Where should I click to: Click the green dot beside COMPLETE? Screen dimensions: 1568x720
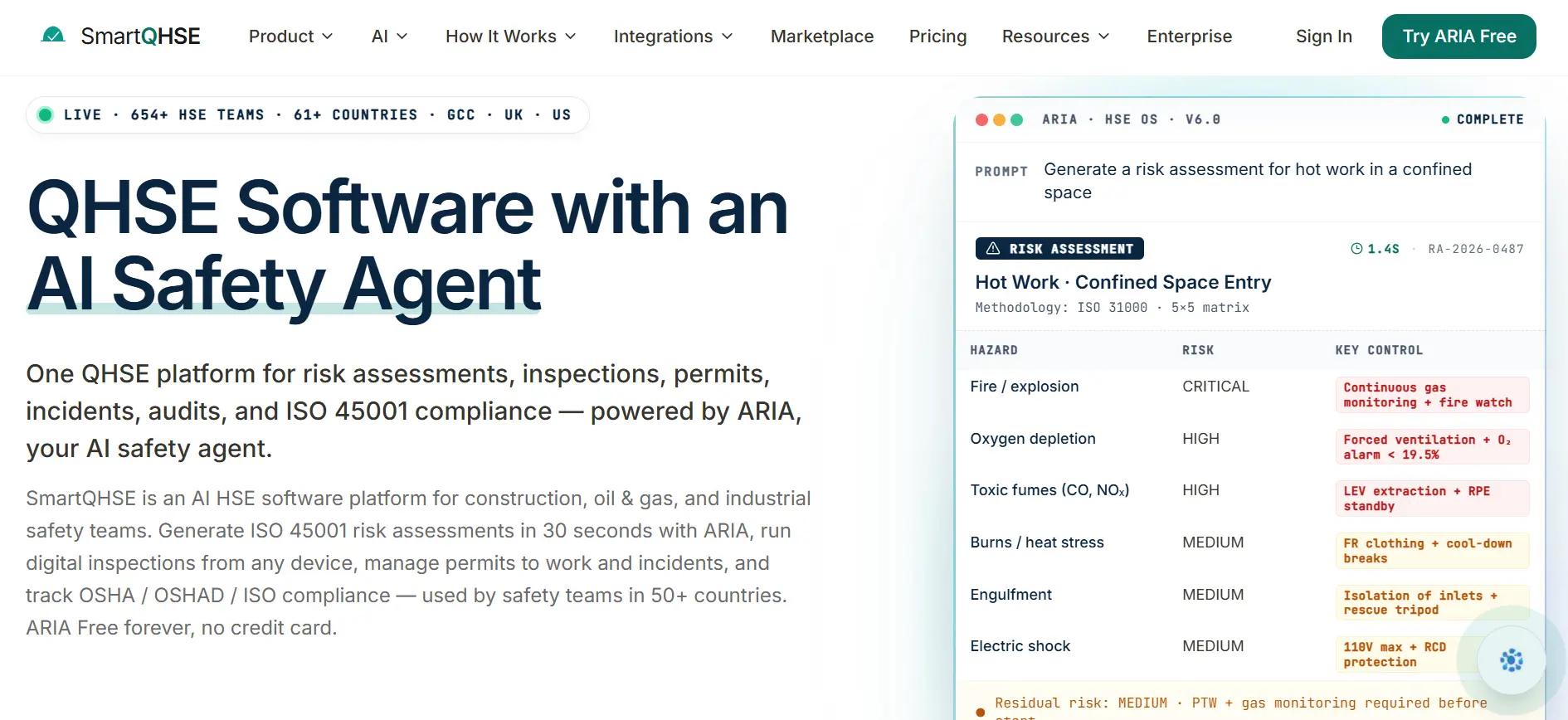(1445, 119)
